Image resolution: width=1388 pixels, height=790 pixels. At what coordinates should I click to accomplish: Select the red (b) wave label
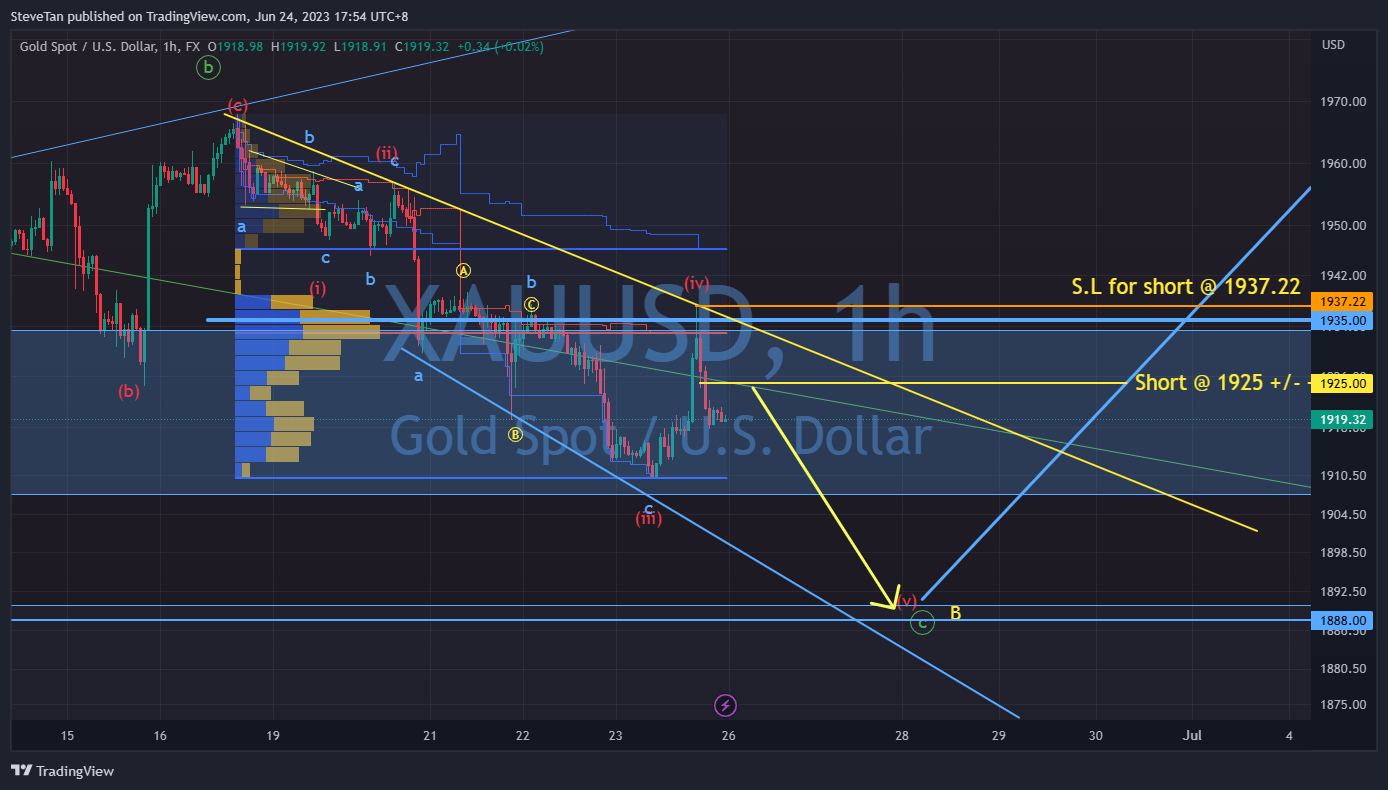pos(128,391)
